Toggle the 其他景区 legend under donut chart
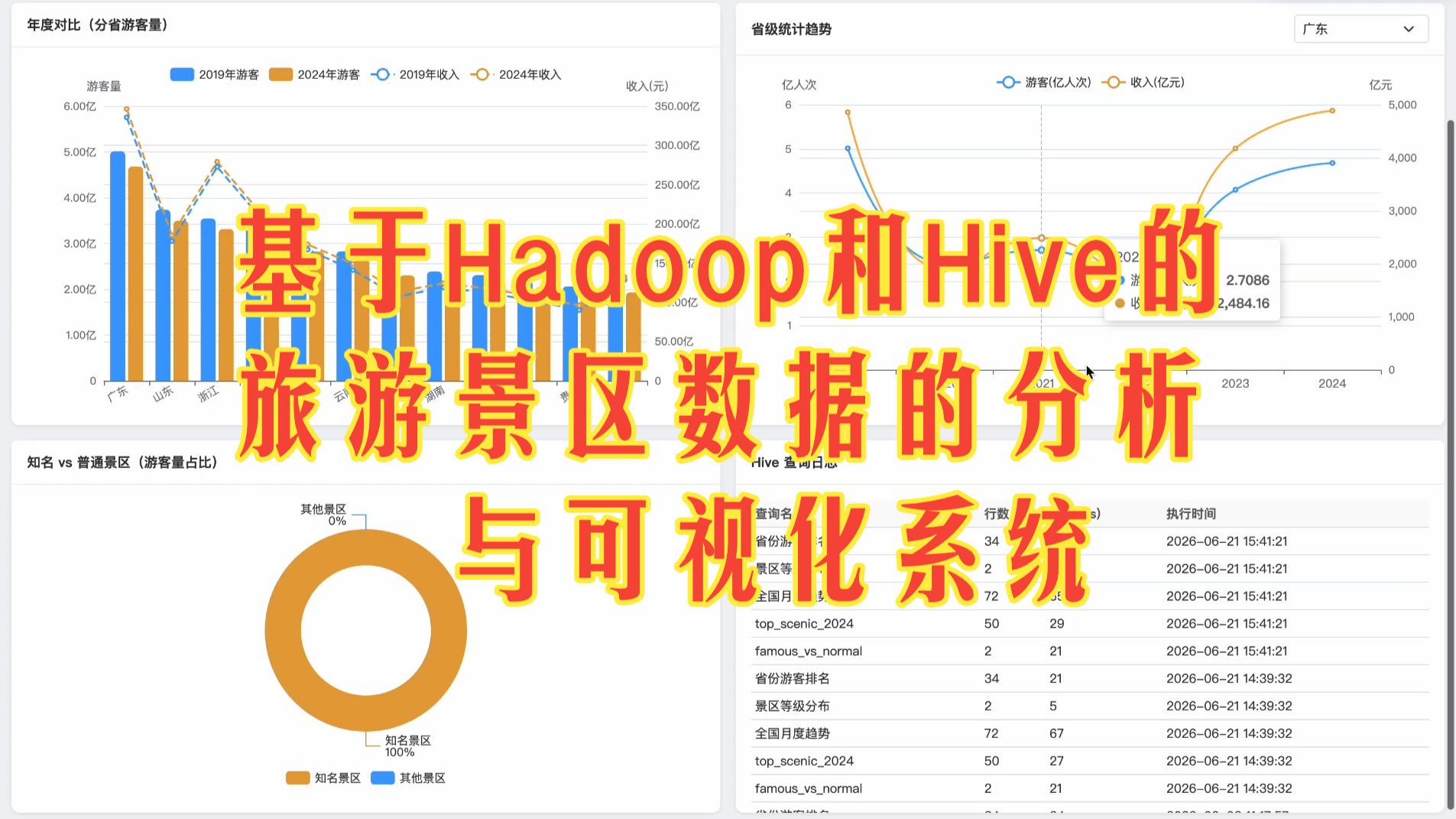1456x819 pixels. (408, 778)
